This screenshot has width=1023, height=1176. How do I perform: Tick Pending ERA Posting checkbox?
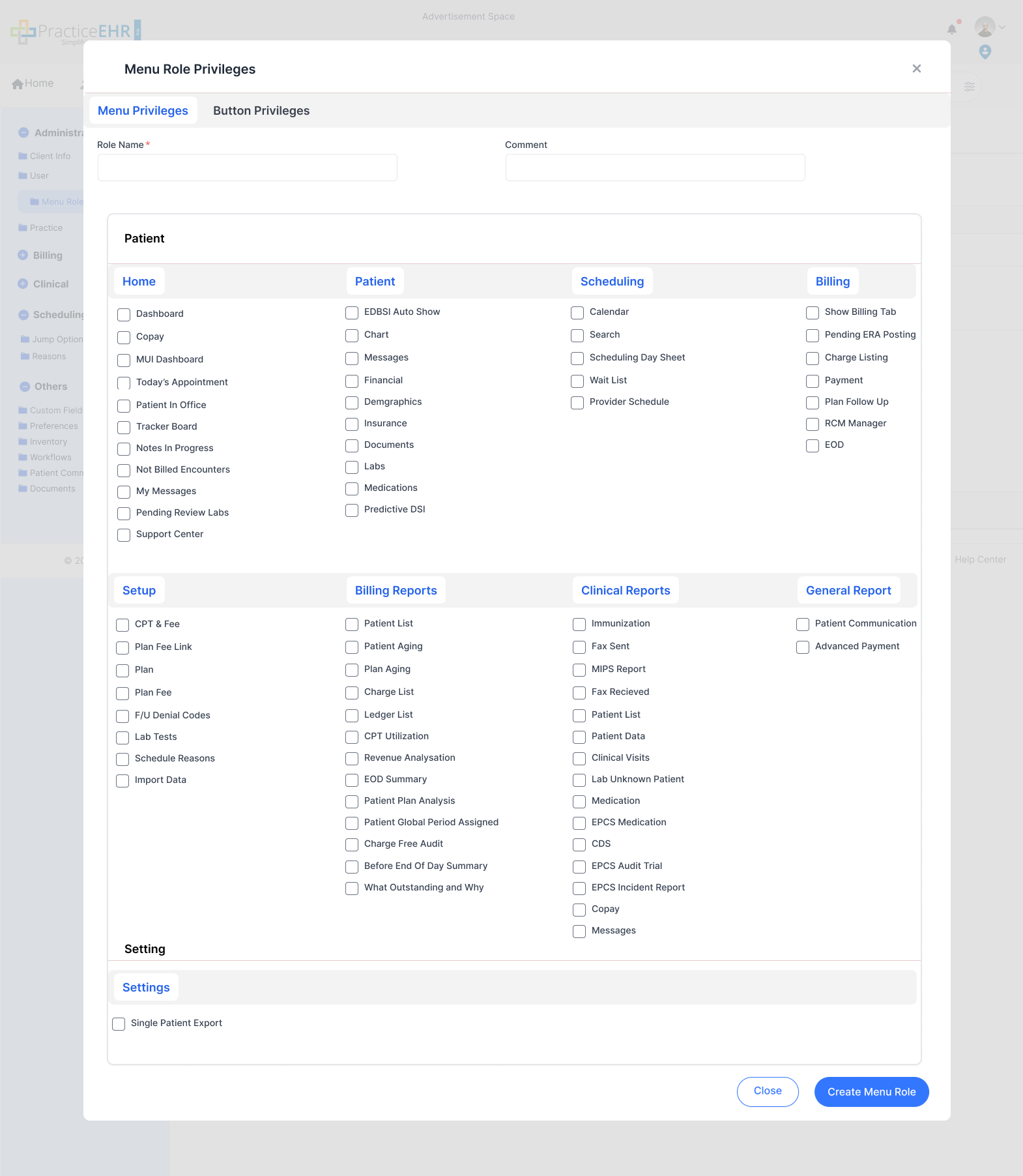click(813, 336)
